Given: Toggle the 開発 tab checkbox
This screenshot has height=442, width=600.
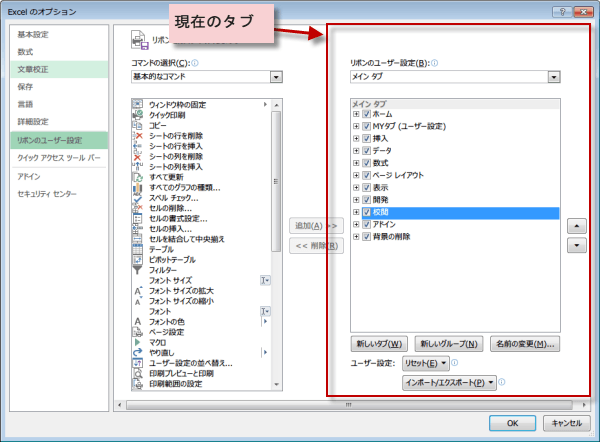Looking at the screenshot, I should tap(367, 199).
